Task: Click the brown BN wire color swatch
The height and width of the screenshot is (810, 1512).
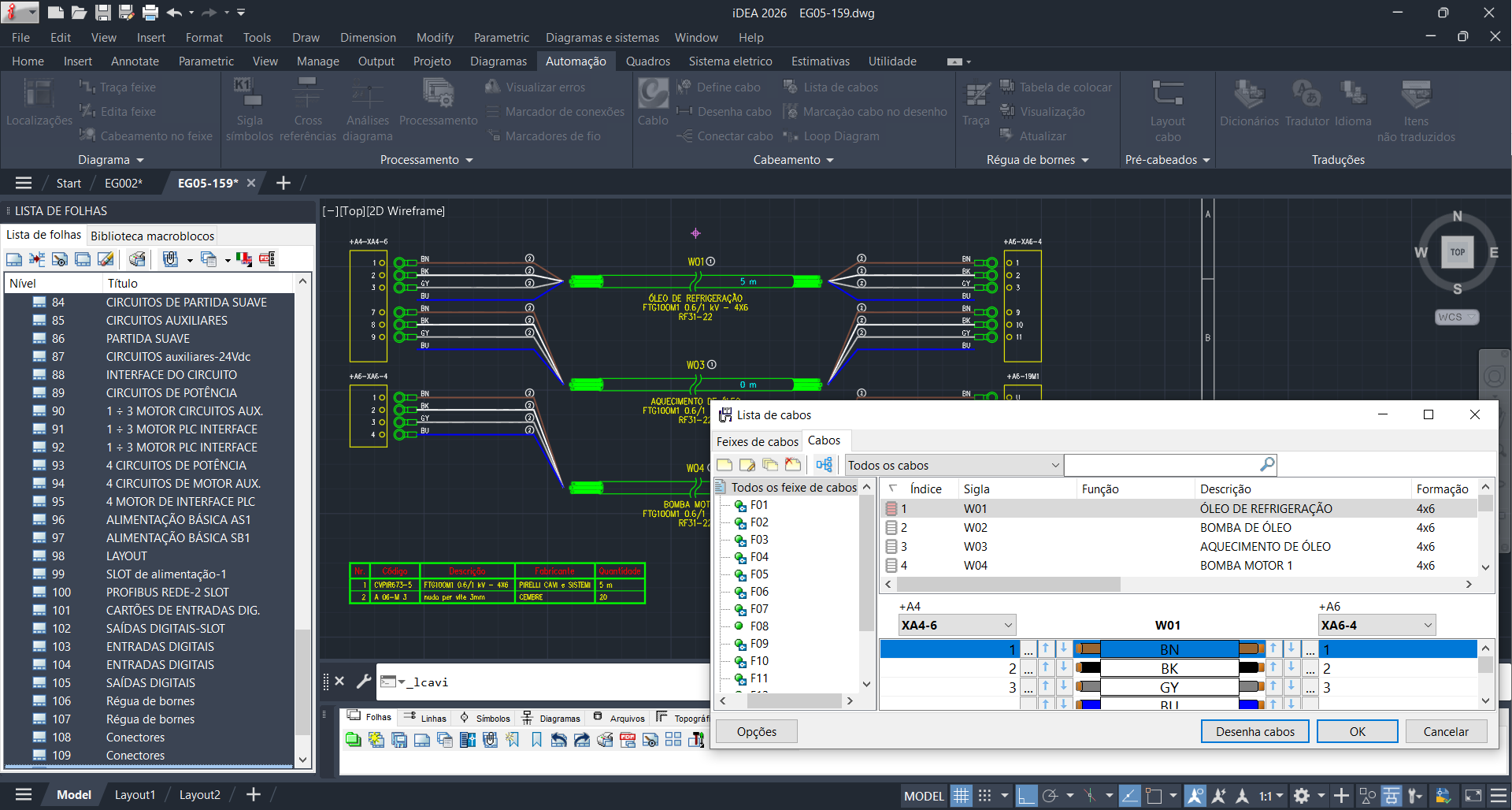Action: (x=1088, y=649)
